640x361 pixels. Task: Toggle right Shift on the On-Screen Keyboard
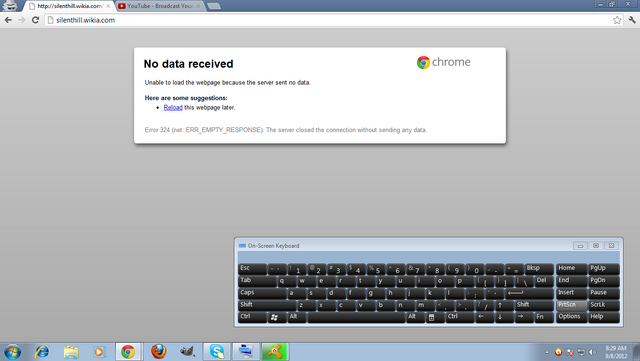tap(534, 305)
